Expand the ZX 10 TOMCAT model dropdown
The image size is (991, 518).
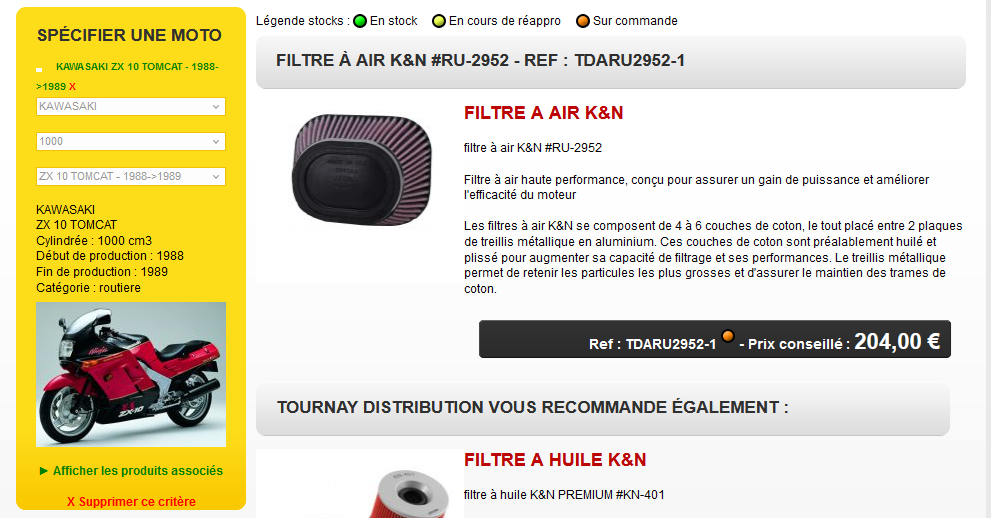coord(131,176)
